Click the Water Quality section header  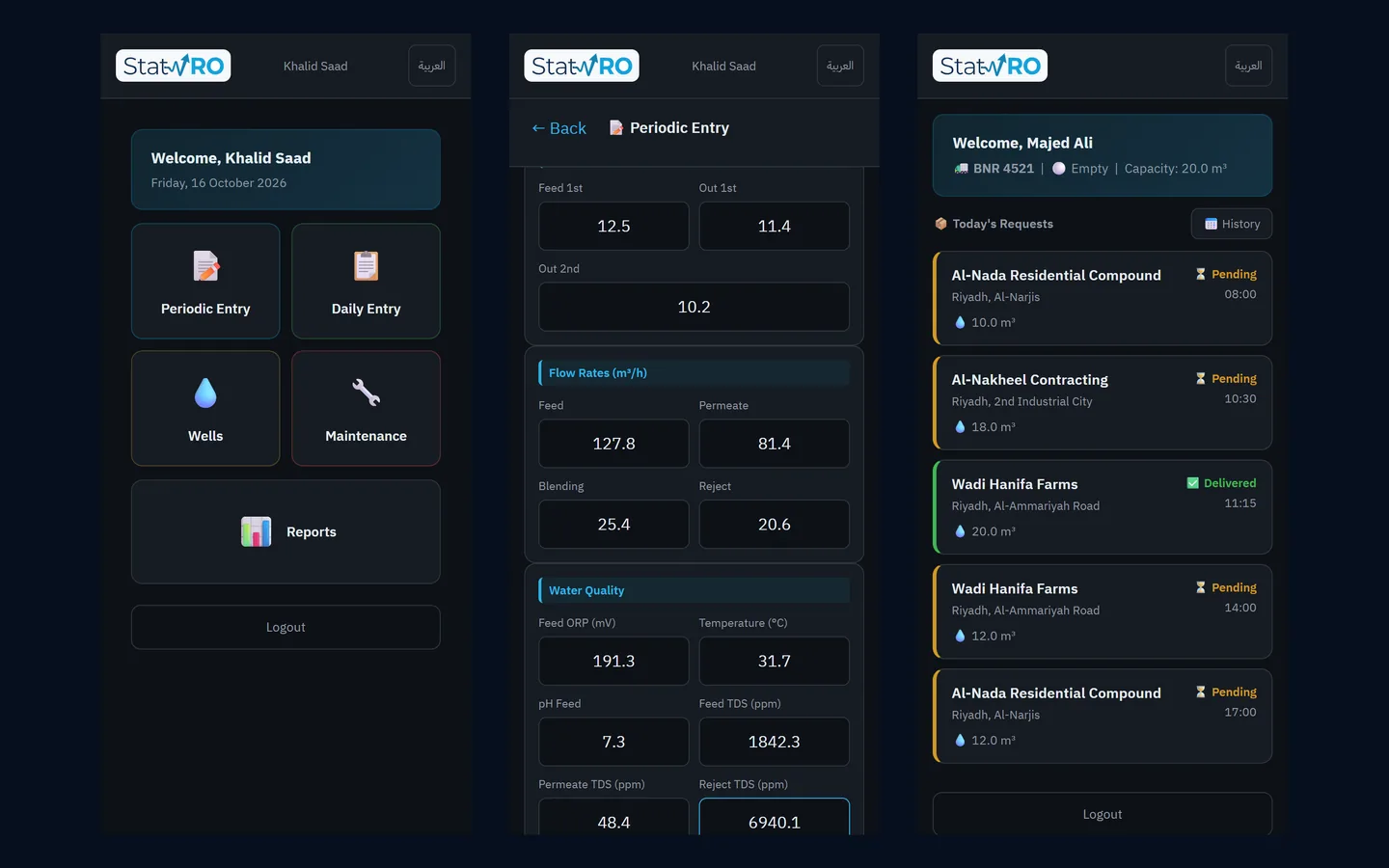coord(694,590)
